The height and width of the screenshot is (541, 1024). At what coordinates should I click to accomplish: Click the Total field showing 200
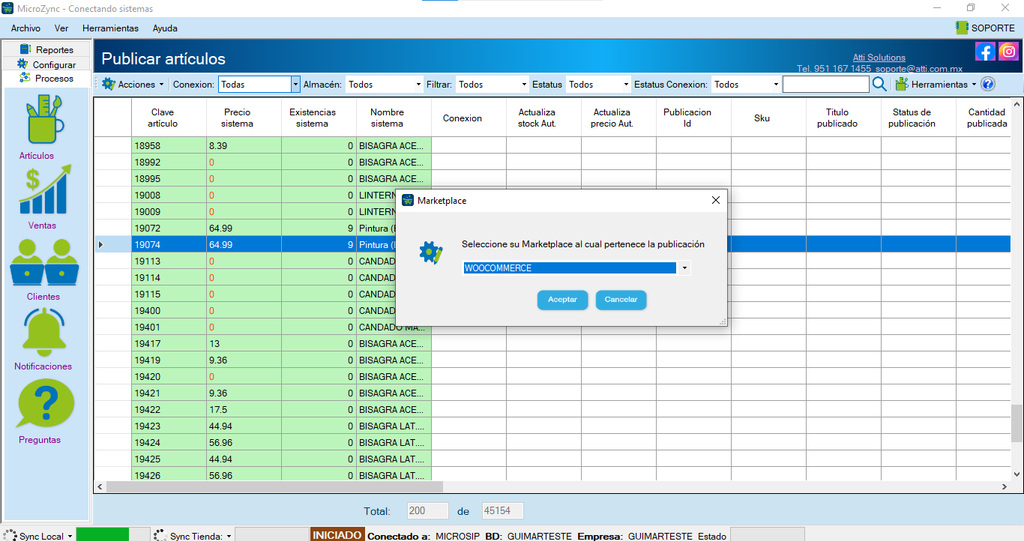(x=428, y=511)
